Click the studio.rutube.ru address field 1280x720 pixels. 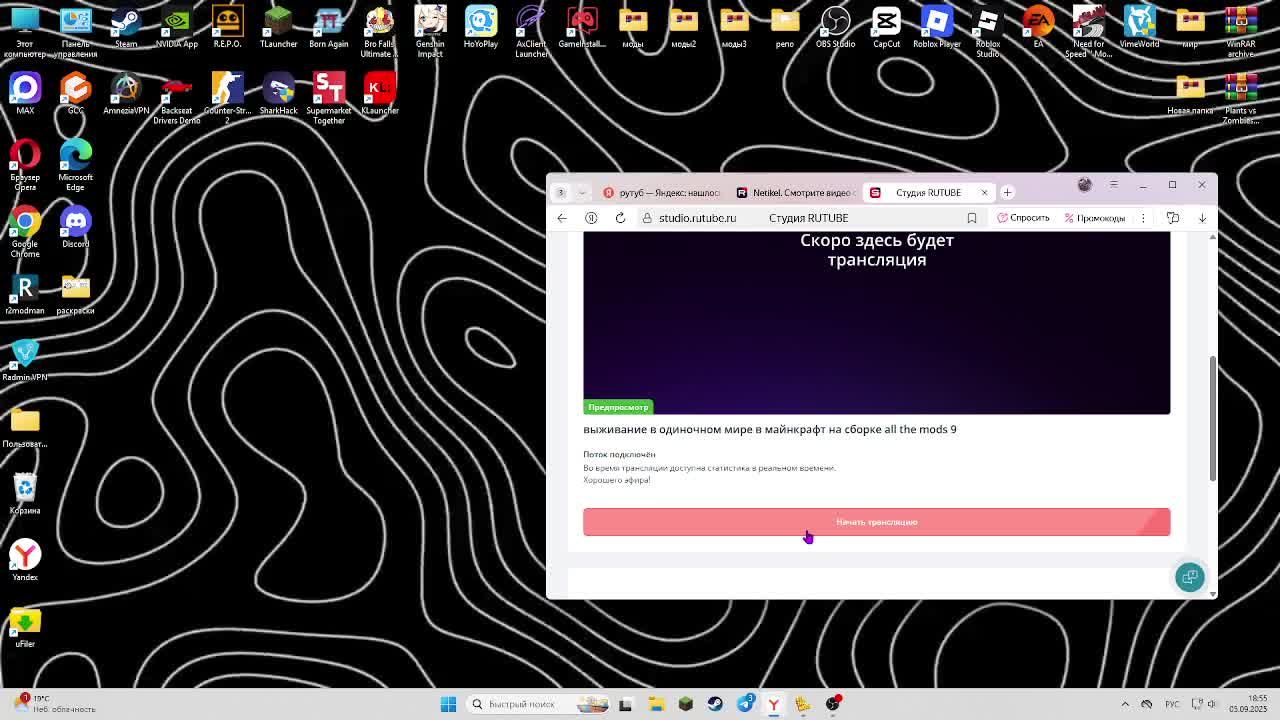click(697, 218)
